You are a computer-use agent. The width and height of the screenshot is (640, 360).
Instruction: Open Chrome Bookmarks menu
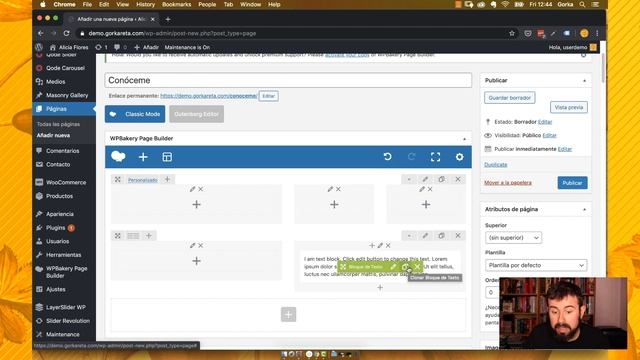pos(176,4)
